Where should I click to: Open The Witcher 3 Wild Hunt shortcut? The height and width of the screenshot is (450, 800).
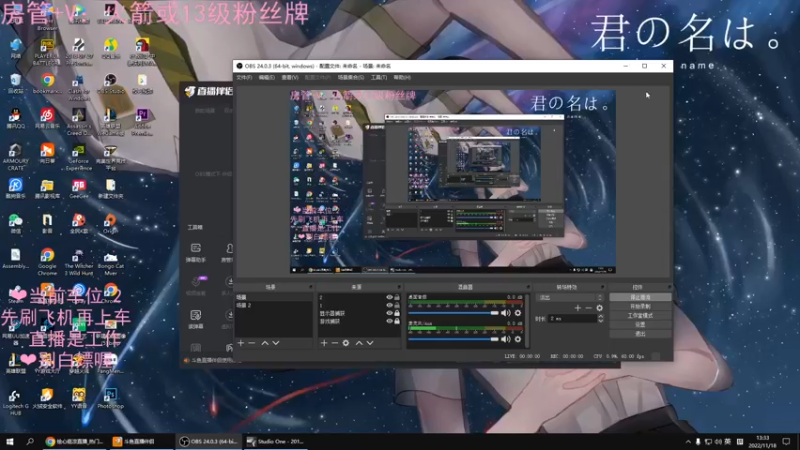79,262
